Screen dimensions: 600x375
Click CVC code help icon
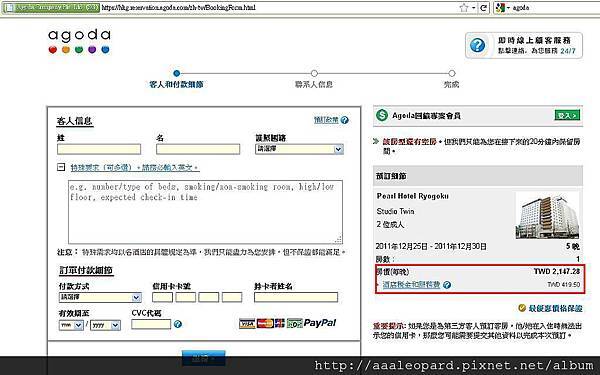click(x=178, y=324)
